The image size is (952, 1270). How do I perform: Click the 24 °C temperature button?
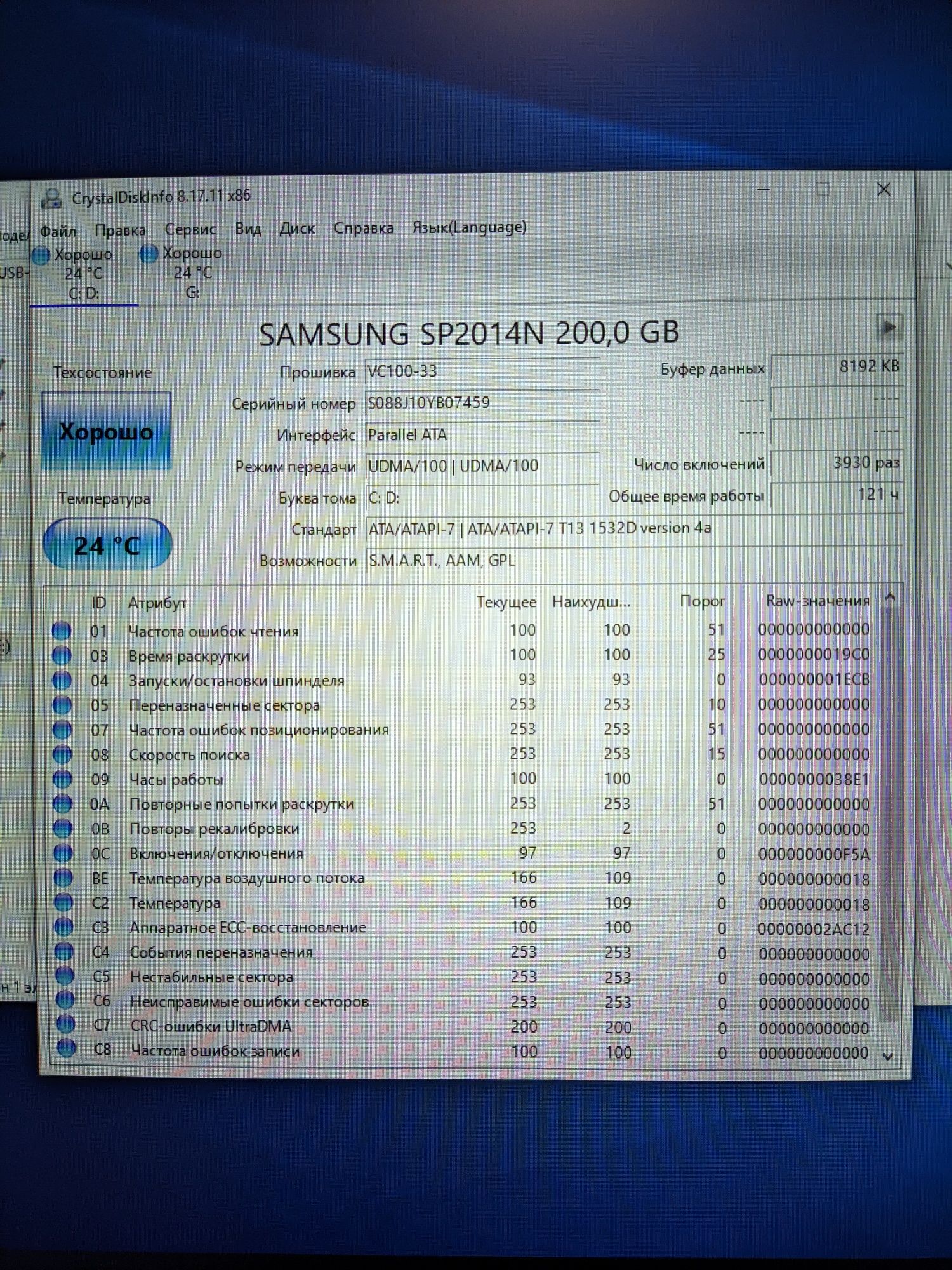click(x=107, y=544)
